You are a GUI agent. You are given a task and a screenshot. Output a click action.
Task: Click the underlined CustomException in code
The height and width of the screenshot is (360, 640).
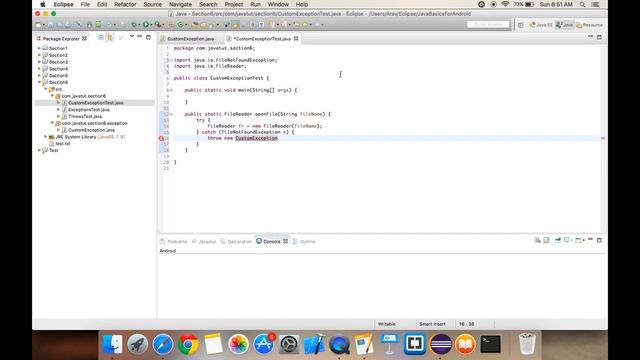(256, 138)
